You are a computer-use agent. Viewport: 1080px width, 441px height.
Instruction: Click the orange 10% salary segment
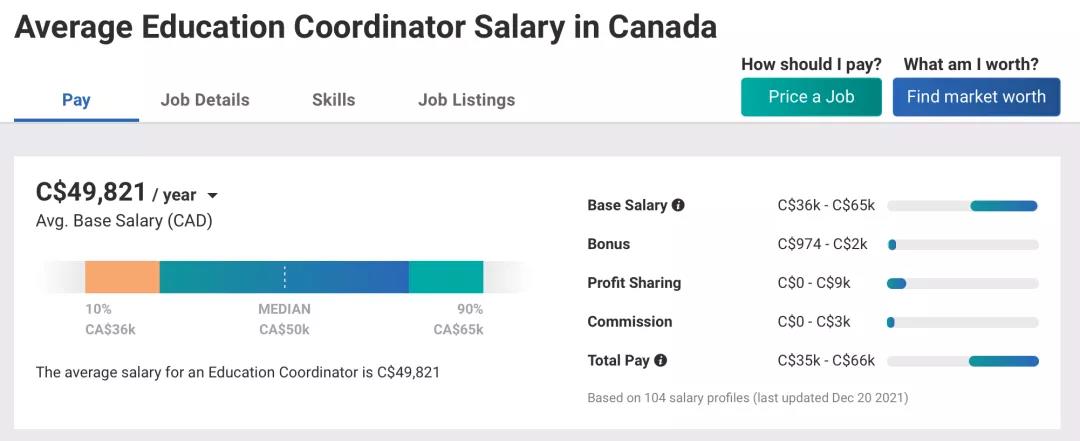click(x=122, y=277)
